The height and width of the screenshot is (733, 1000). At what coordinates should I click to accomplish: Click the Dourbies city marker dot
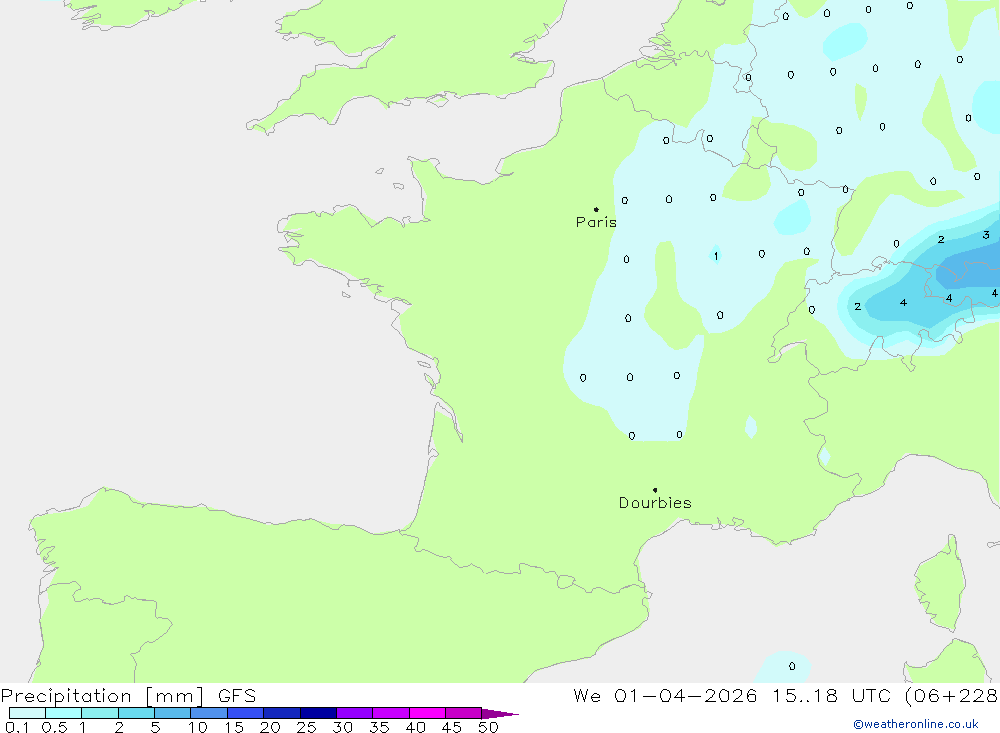655,490
